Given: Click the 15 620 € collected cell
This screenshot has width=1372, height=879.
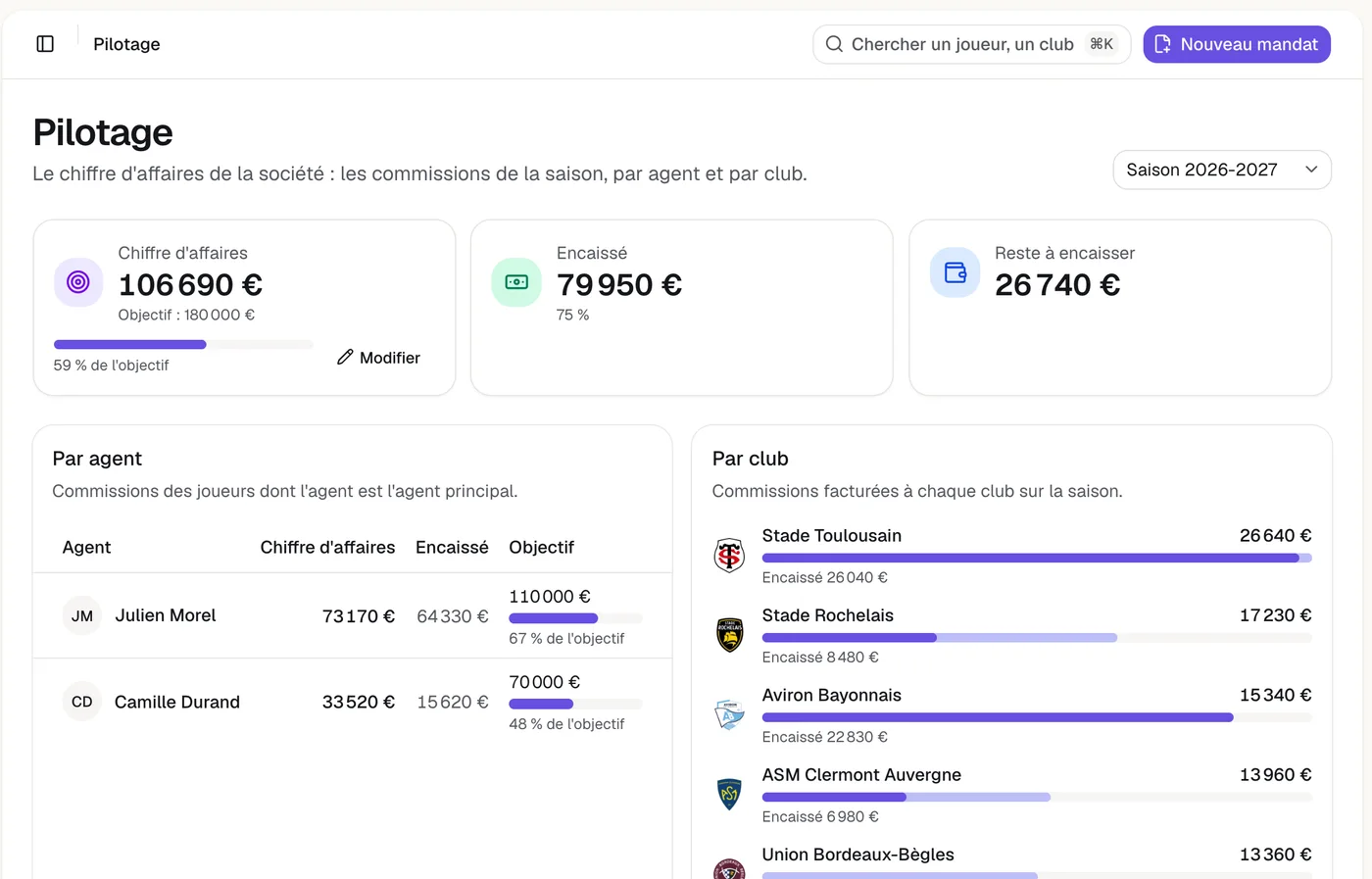Looking at the screenshot, I should tap(453, 702).
